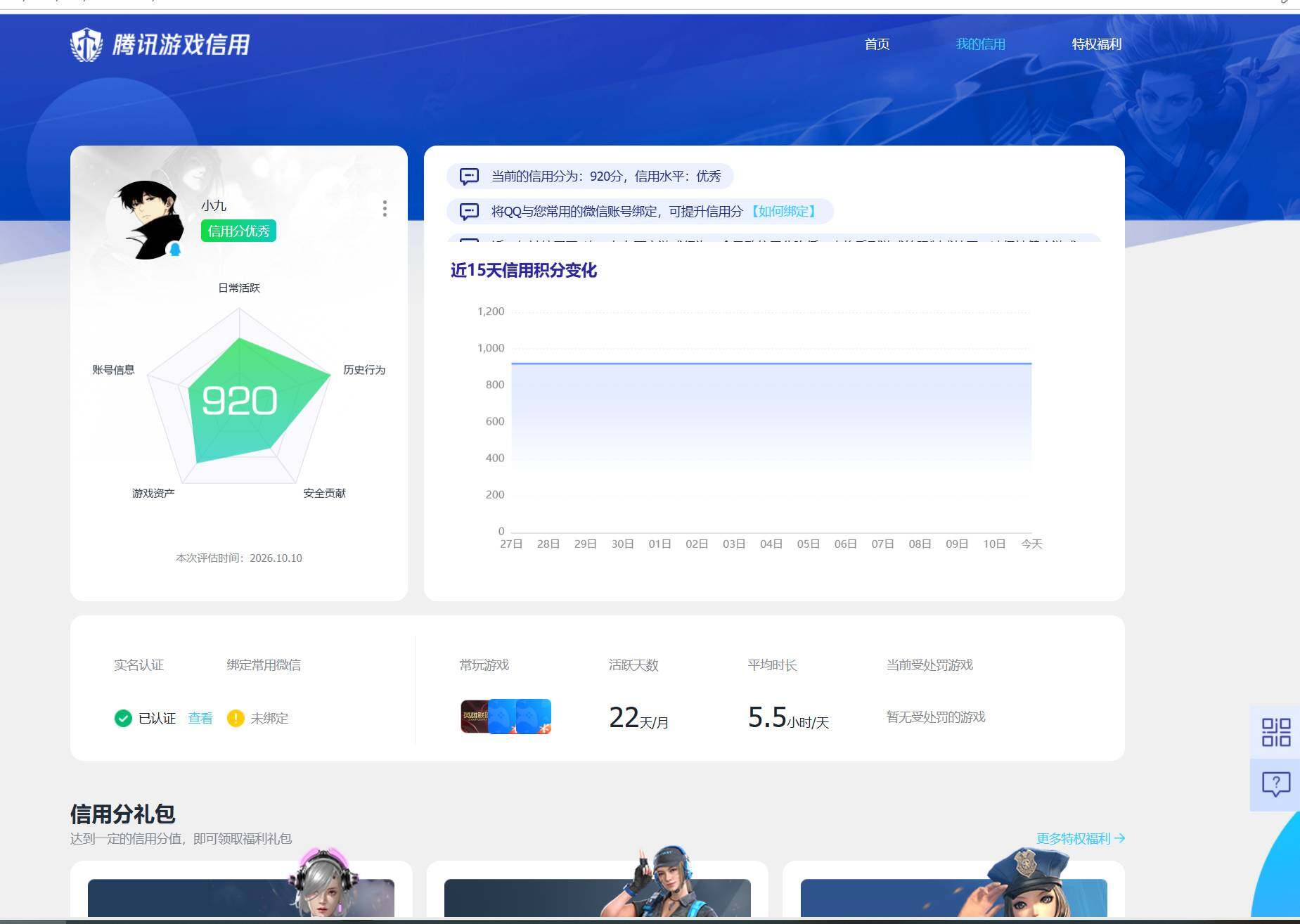Open the 如何绑定 link
Screen dimensions: 1300x924
(x=783, y=211)
